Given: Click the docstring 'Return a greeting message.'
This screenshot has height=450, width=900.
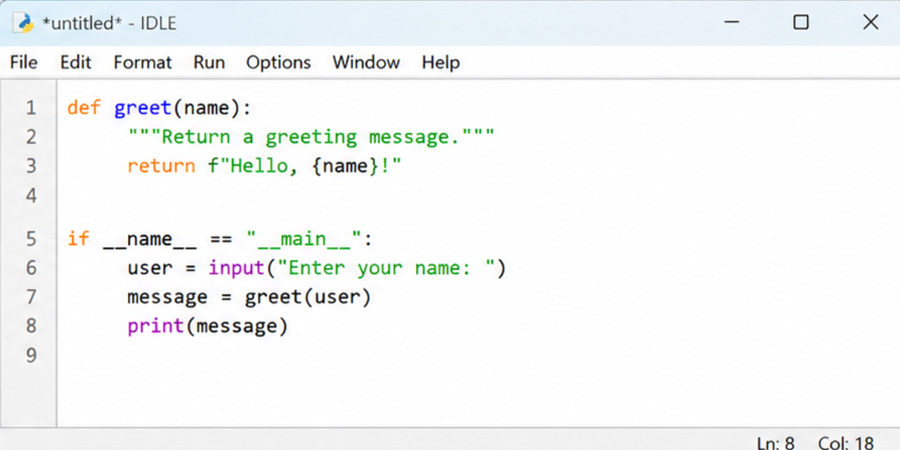Looking at the screenshot, I should point(311,137).
